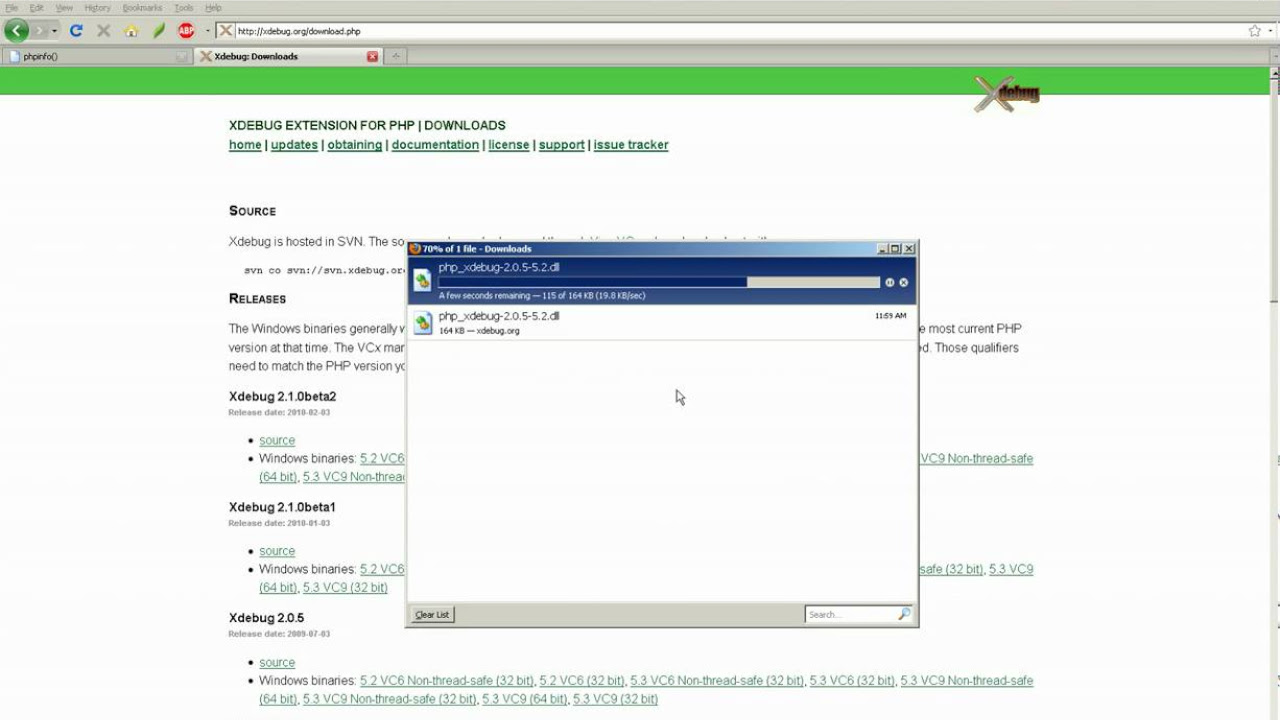Cancel the active php_xdebug download
This screenshot has width=1280, height=720.
[x=903, y=282]
